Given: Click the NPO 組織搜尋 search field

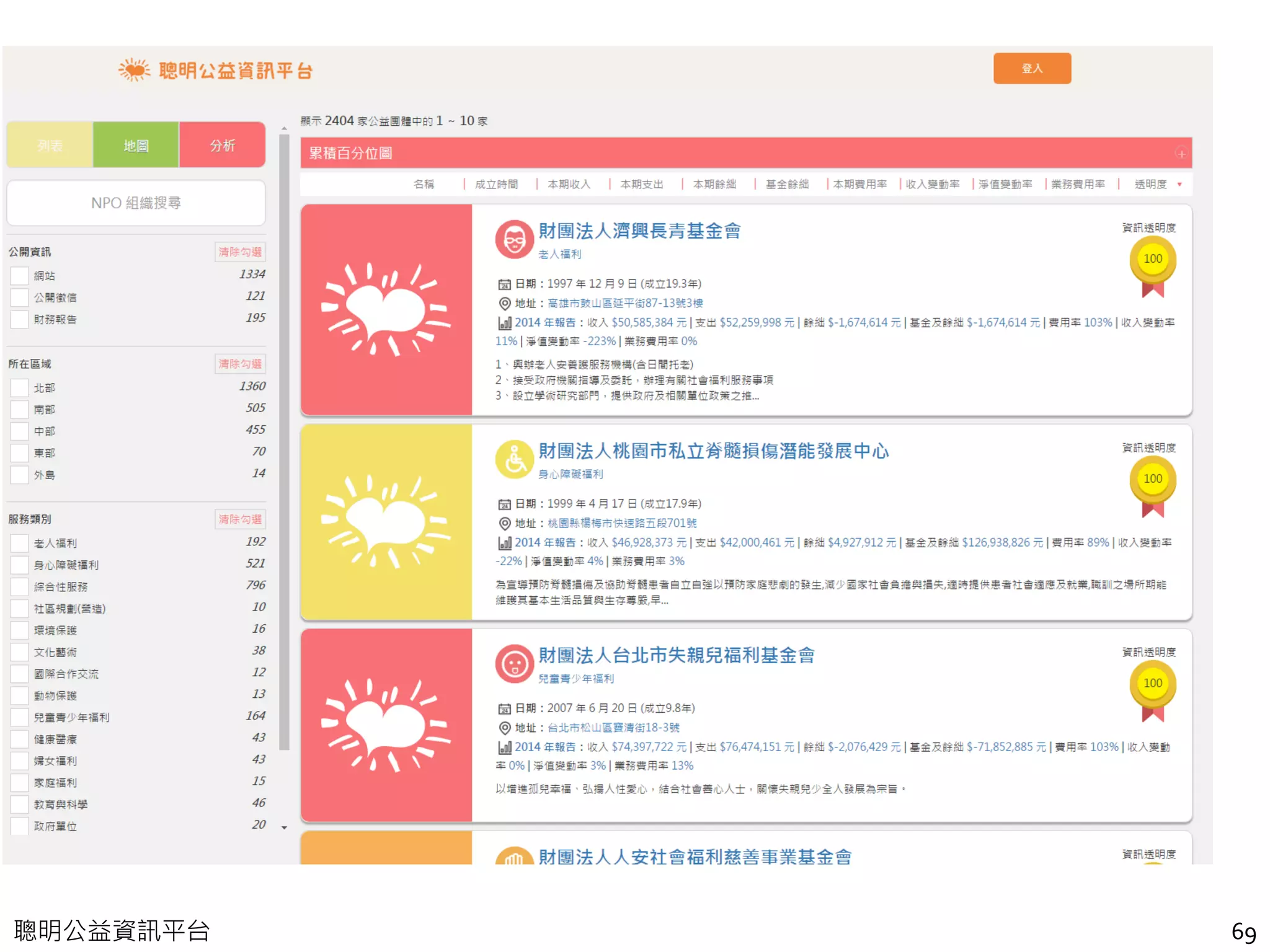Looking at the screenshot, I should (x=136, y=203).
